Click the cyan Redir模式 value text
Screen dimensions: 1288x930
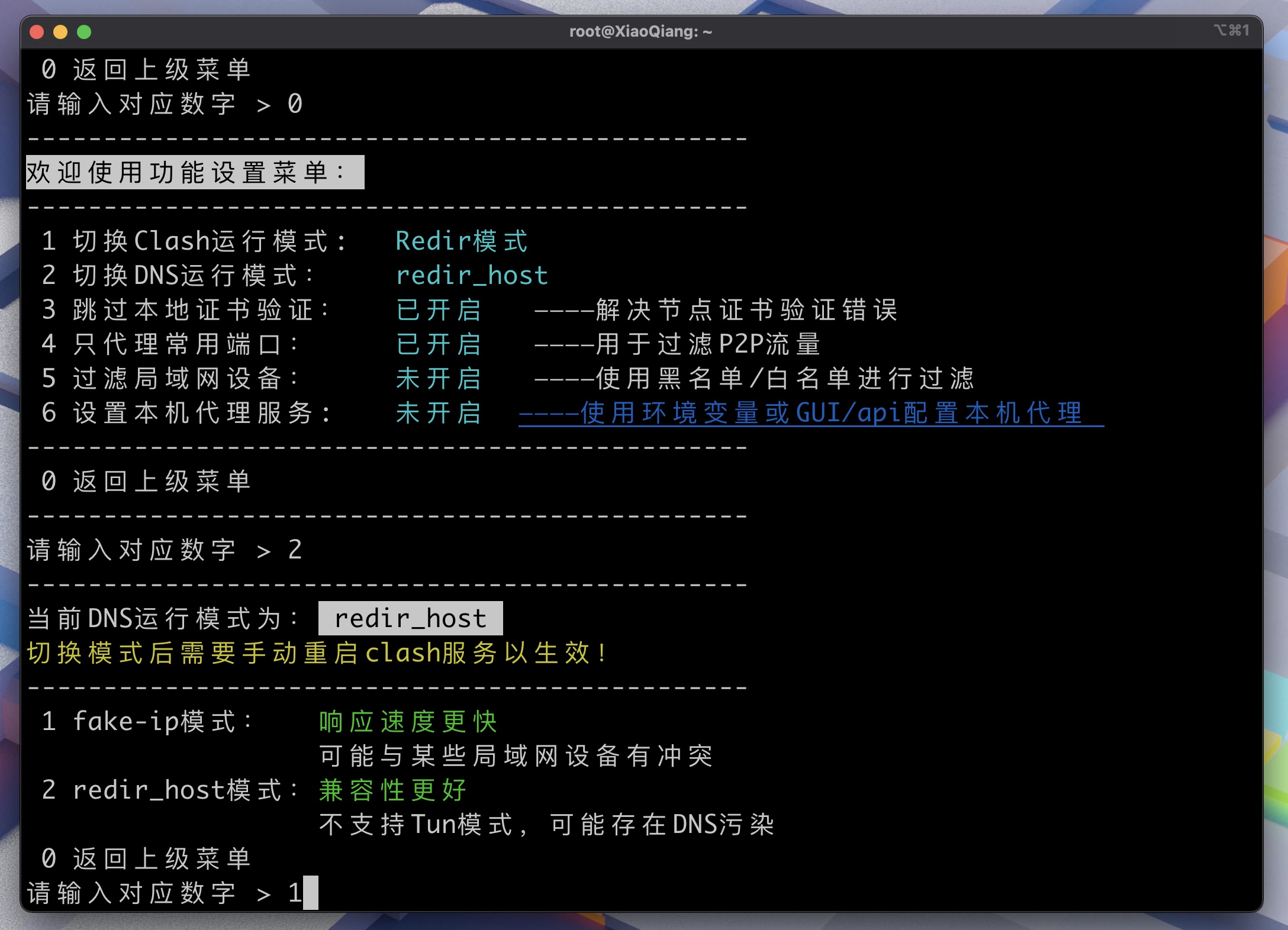pos(461,241)
